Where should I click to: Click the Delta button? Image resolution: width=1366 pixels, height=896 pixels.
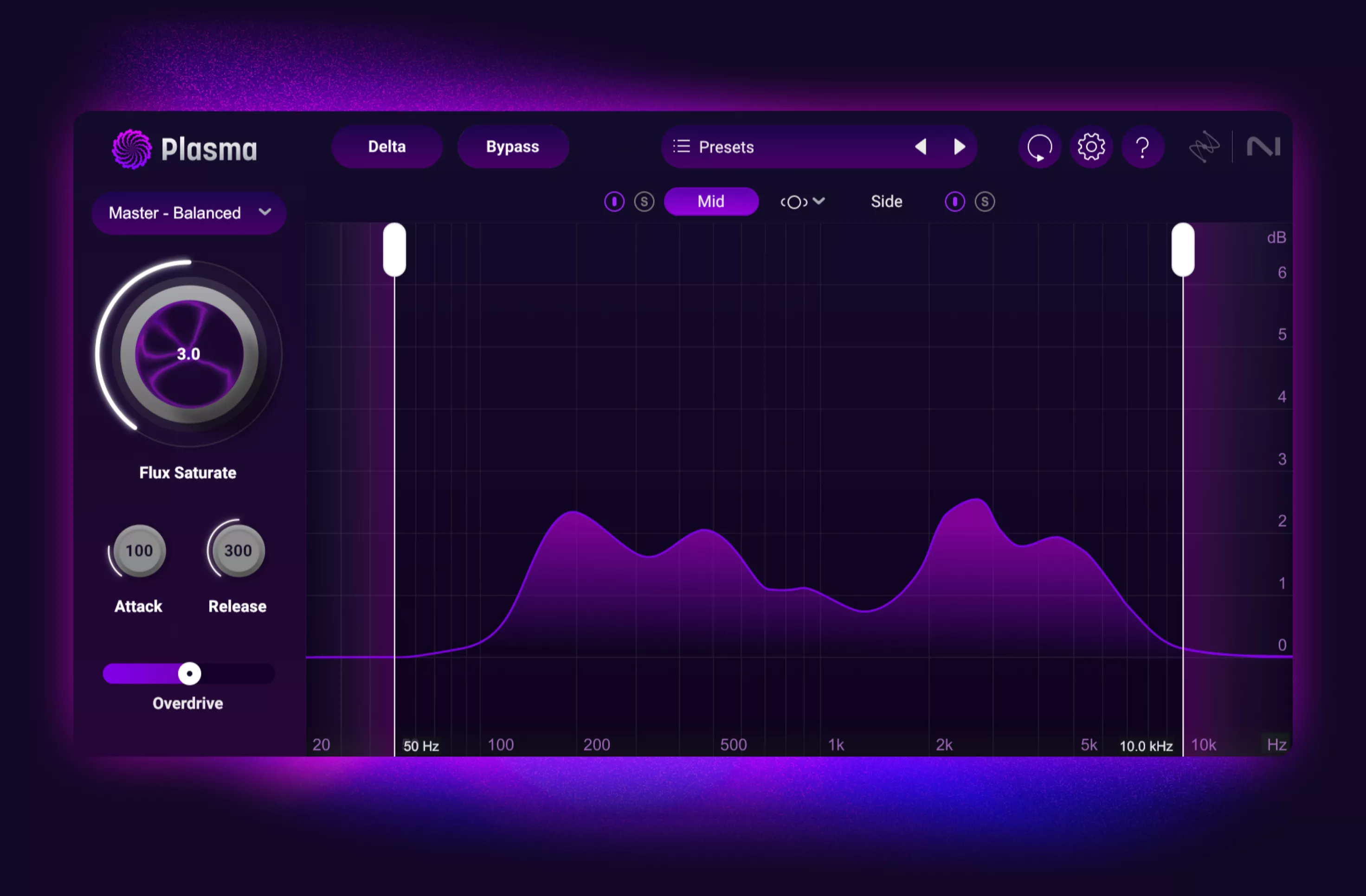coord(386,147)
